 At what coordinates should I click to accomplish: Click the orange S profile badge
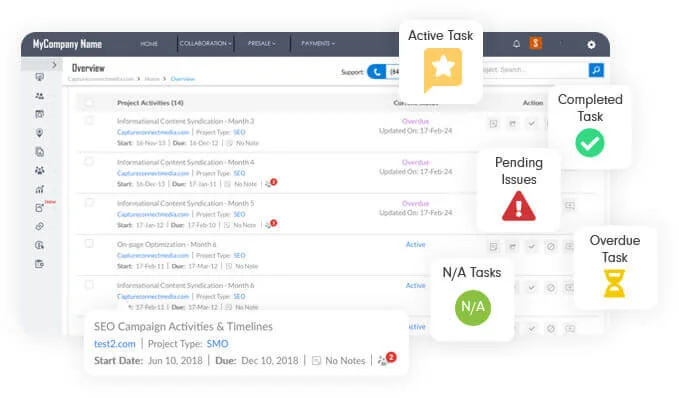536,43
